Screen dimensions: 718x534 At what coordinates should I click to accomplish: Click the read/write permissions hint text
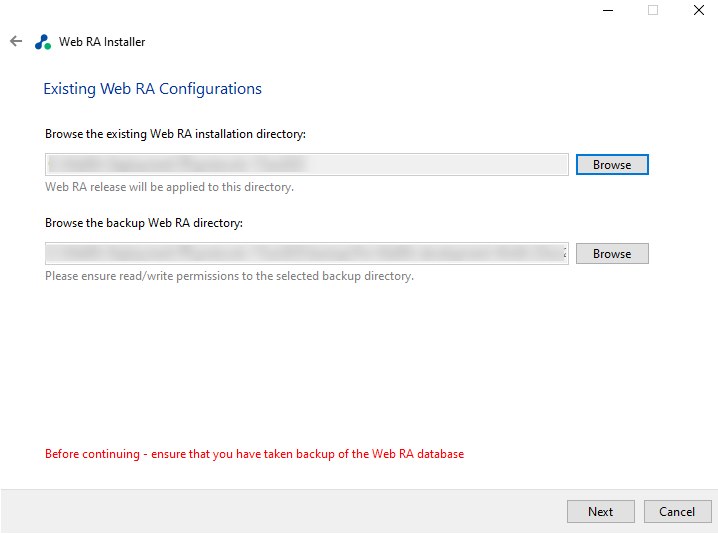coord(229,276)
